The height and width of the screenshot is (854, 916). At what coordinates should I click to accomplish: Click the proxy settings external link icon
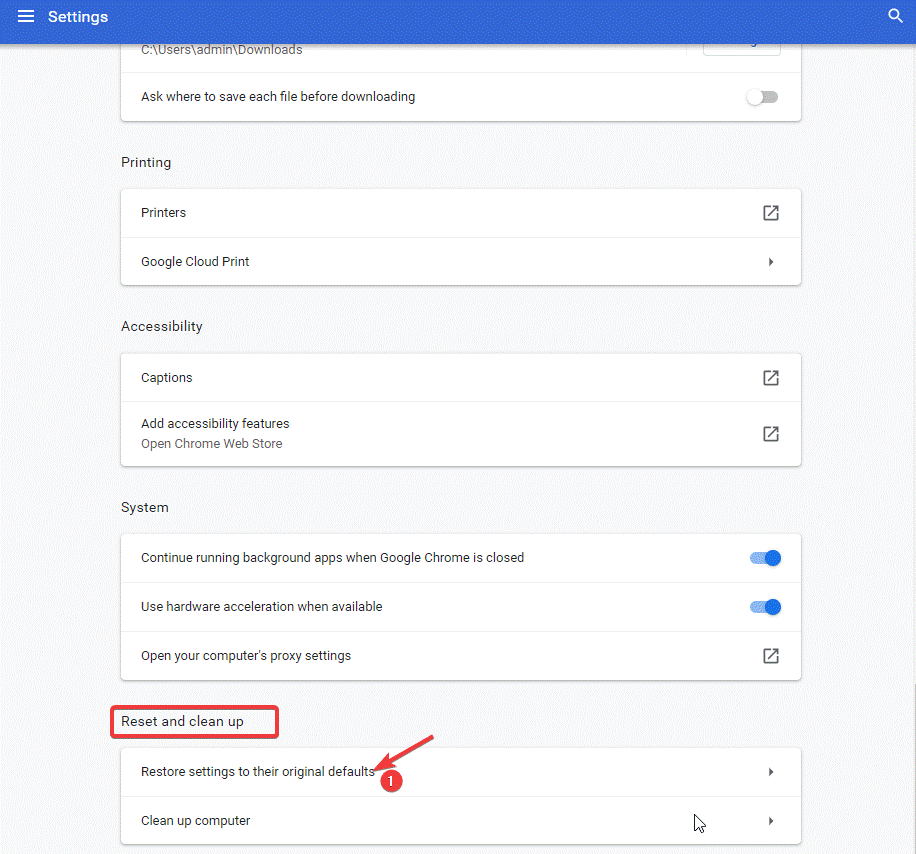pos(770,655)
